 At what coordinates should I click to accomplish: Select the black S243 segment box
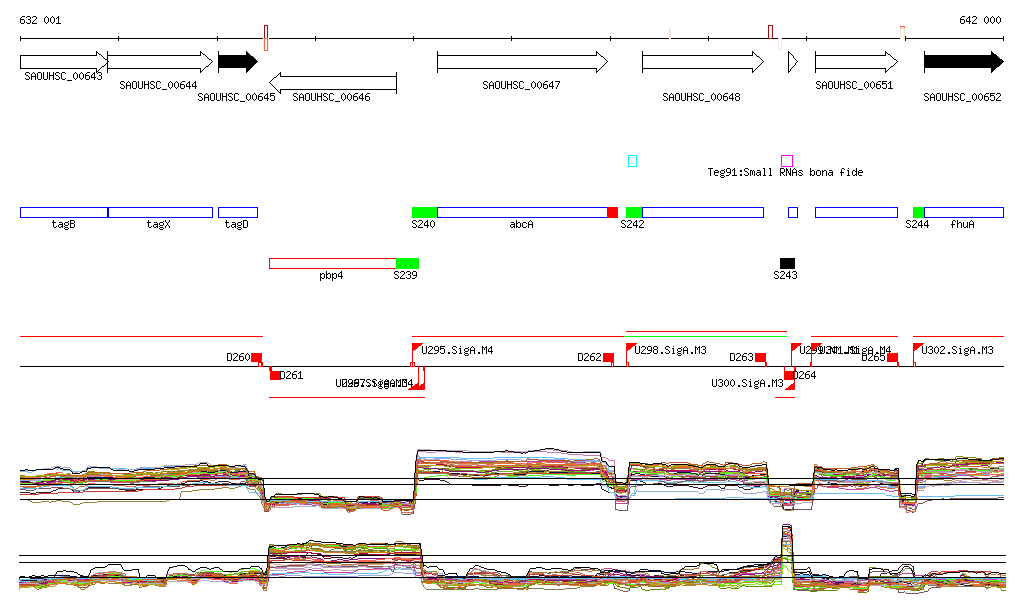coord(788,263)
